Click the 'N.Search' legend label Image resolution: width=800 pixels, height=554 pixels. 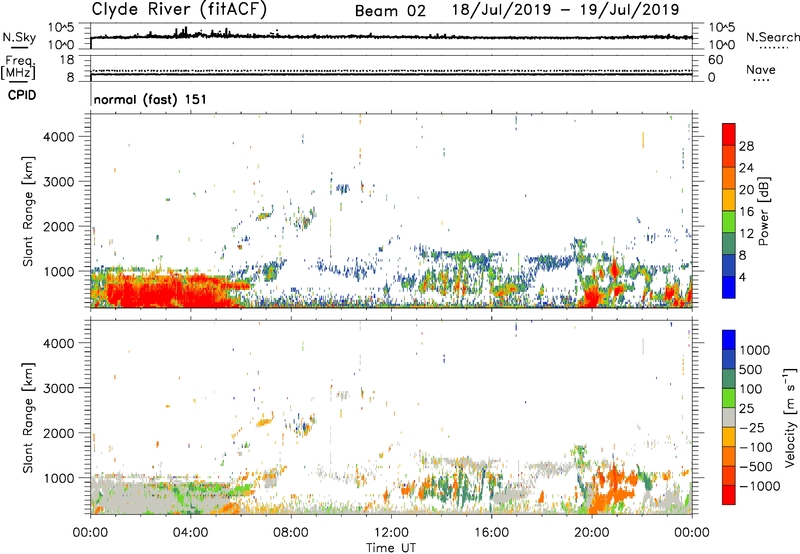(772, 37)
